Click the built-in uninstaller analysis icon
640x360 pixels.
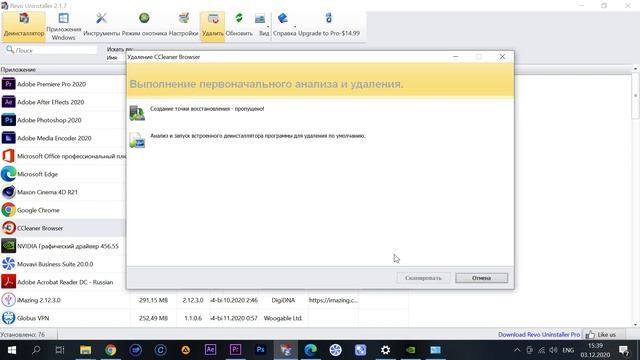point(137,140)
